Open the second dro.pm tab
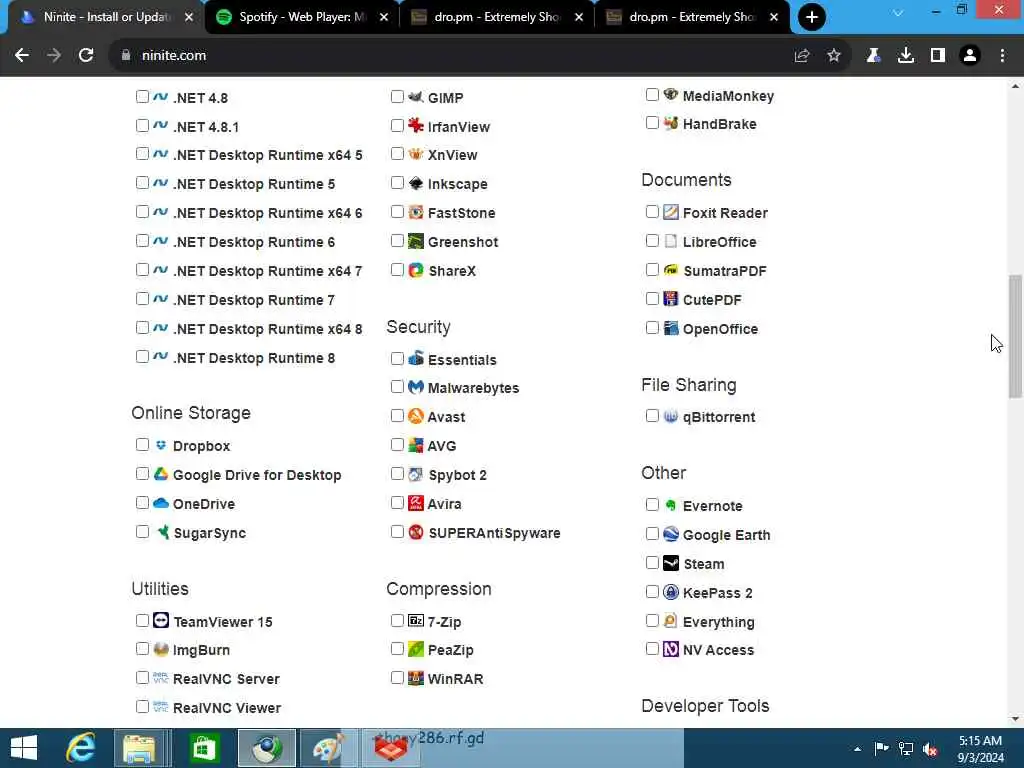Viewport: 1024px width, 768px height. 692,17
